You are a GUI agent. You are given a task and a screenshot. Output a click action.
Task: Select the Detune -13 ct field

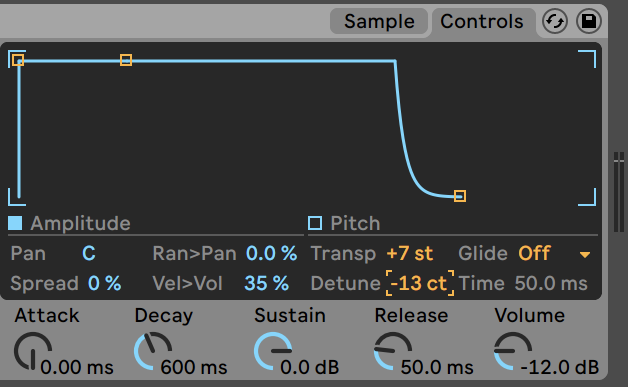point(420,283)
